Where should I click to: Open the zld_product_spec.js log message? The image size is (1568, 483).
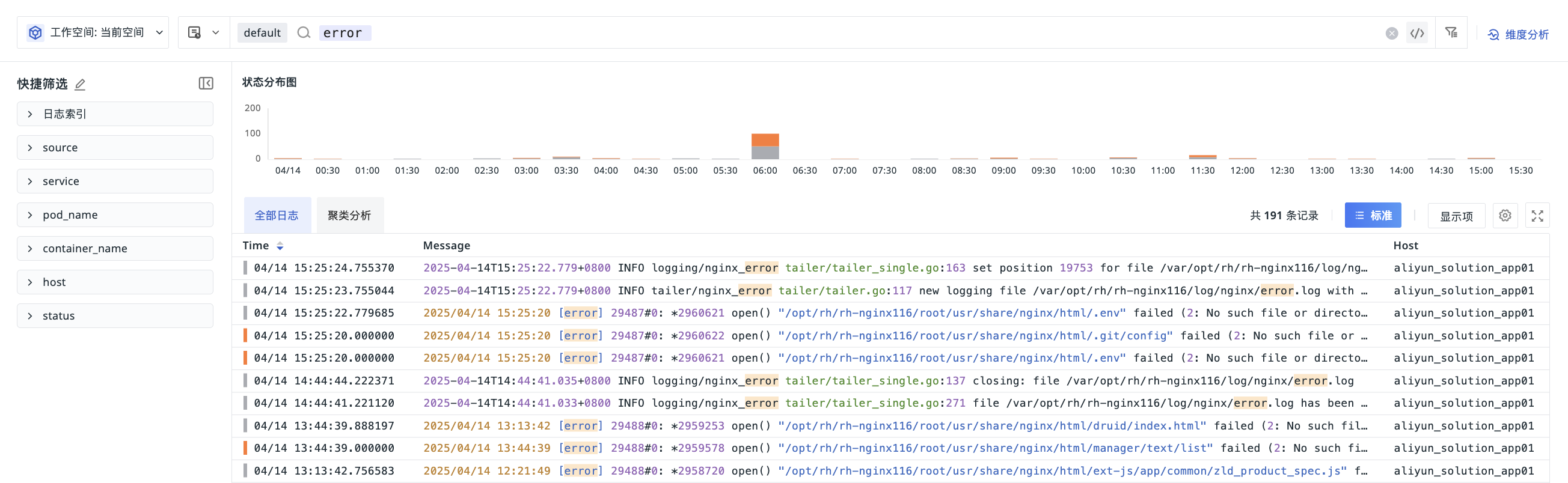tap(895, 471)
